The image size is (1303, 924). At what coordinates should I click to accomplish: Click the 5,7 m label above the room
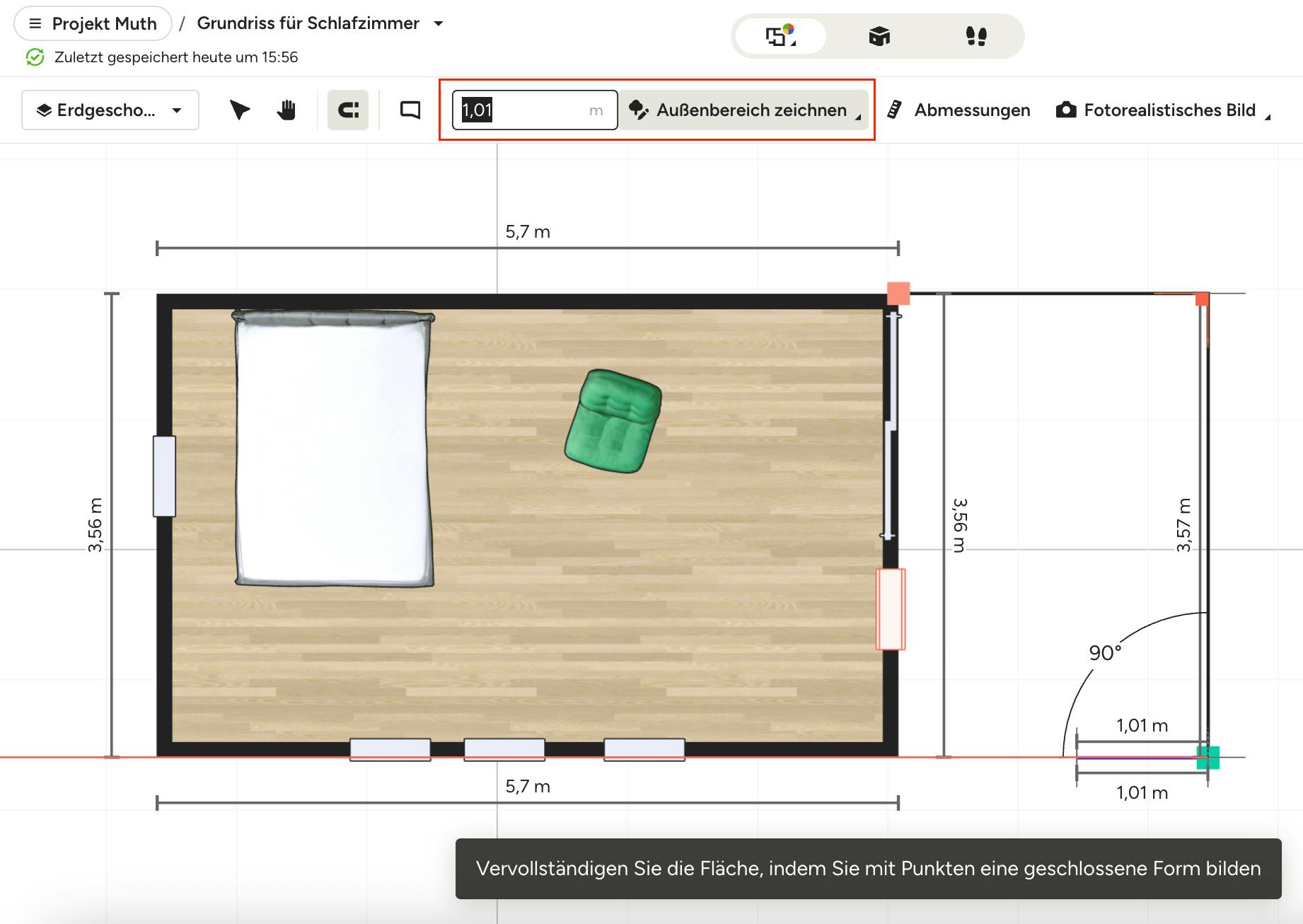pos(528,232)
